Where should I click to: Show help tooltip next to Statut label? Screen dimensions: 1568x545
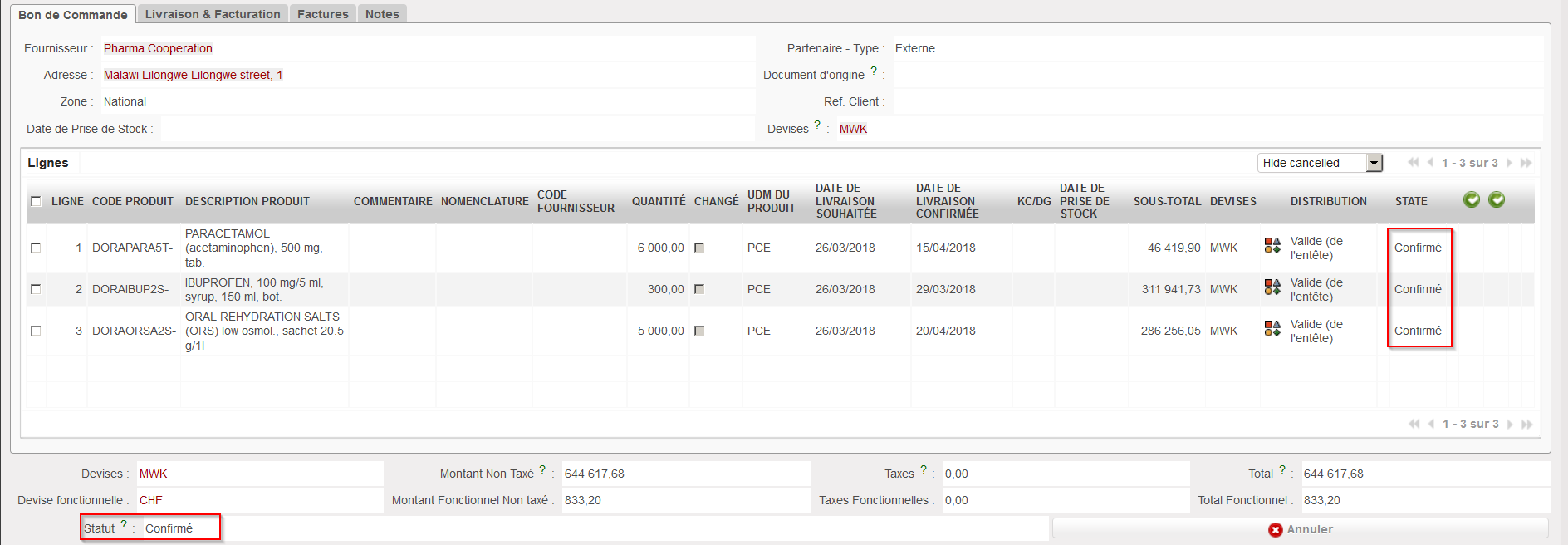[124, 524]
